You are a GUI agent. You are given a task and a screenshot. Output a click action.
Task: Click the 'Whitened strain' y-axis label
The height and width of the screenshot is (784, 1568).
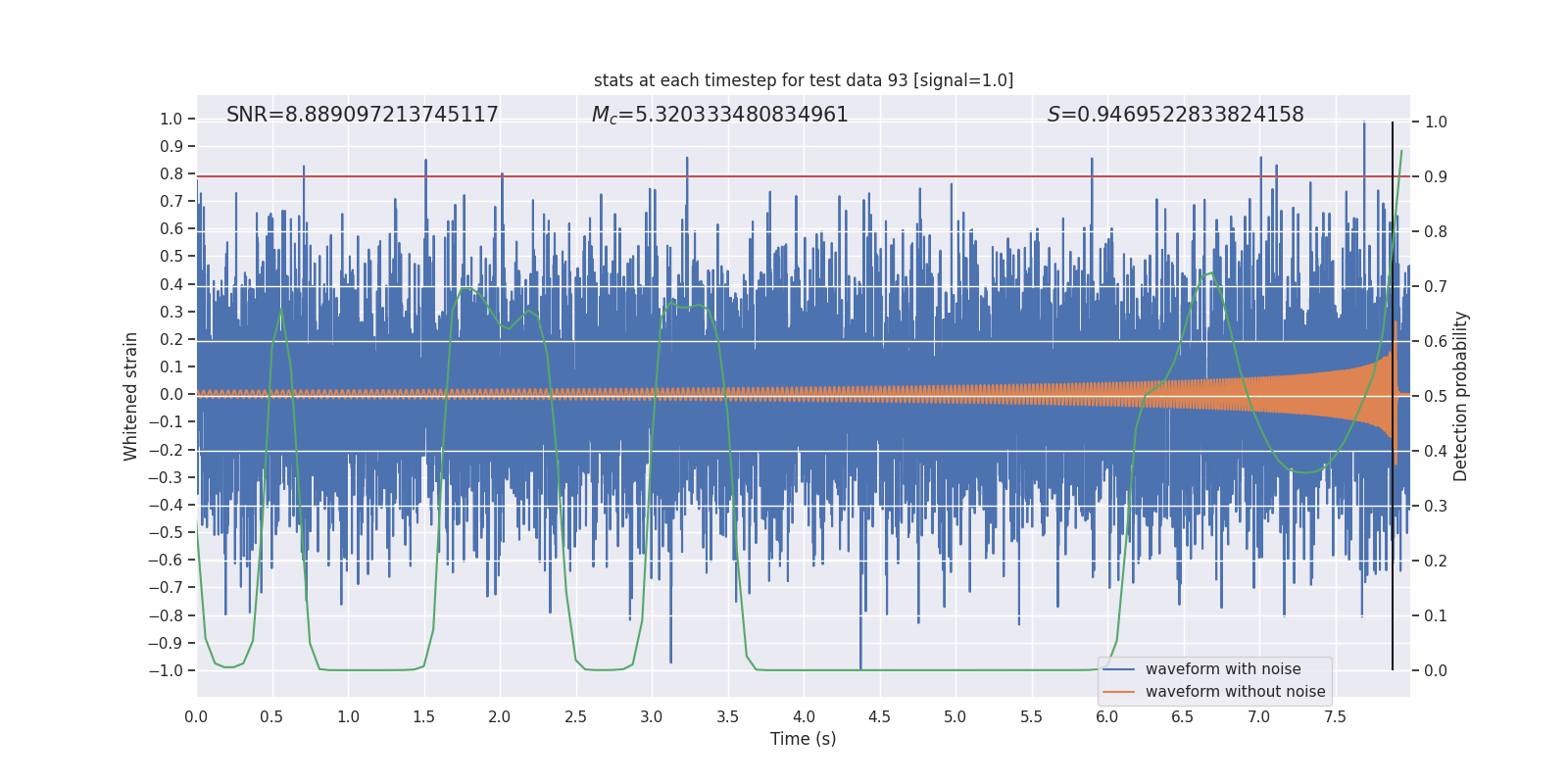[130, 396]
